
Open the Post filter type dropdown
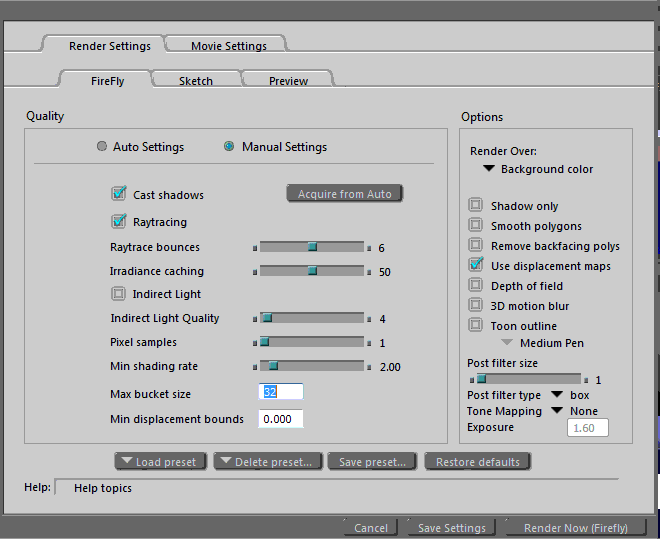(557, 395)
